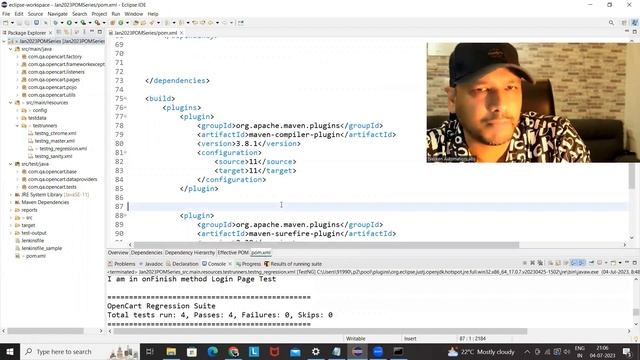Click the Eclipse IDE taskbar icon
Screen dimensions: 640x360
[357, 351]
